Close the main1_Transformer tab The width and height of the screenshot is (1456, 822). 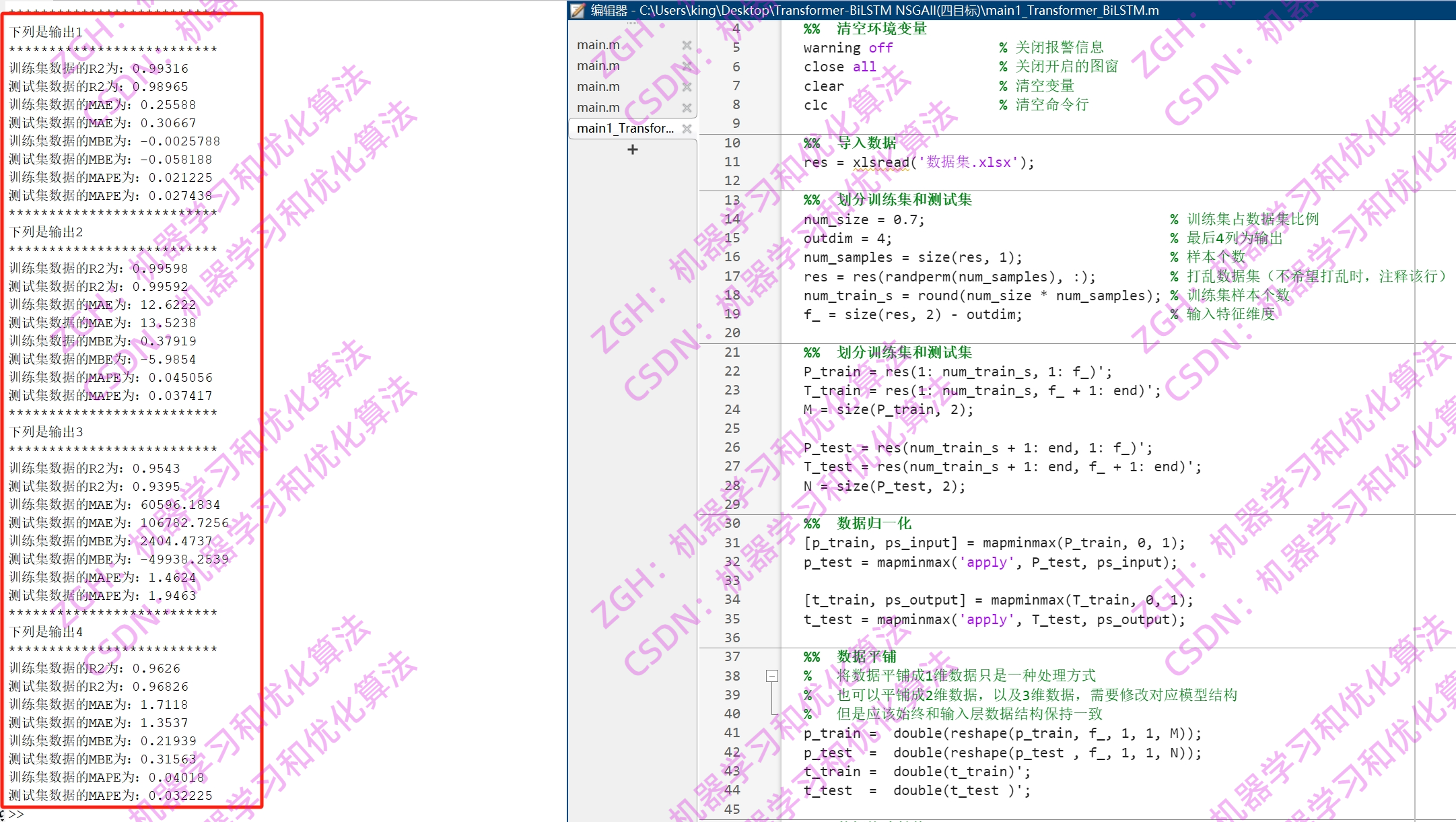pos(687,128)
